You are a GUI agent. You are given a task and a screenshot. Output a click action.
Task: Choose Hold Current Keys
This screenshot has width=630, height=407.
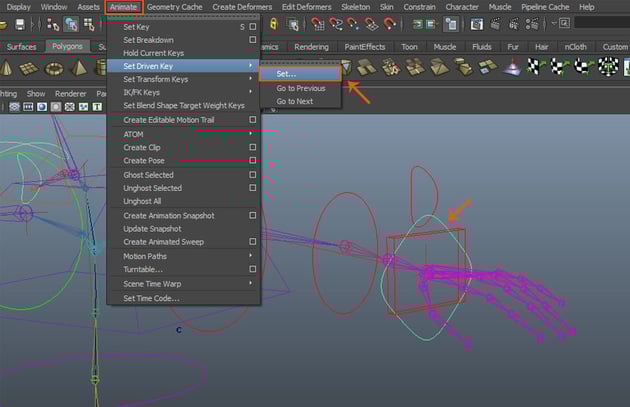point(184,53)
